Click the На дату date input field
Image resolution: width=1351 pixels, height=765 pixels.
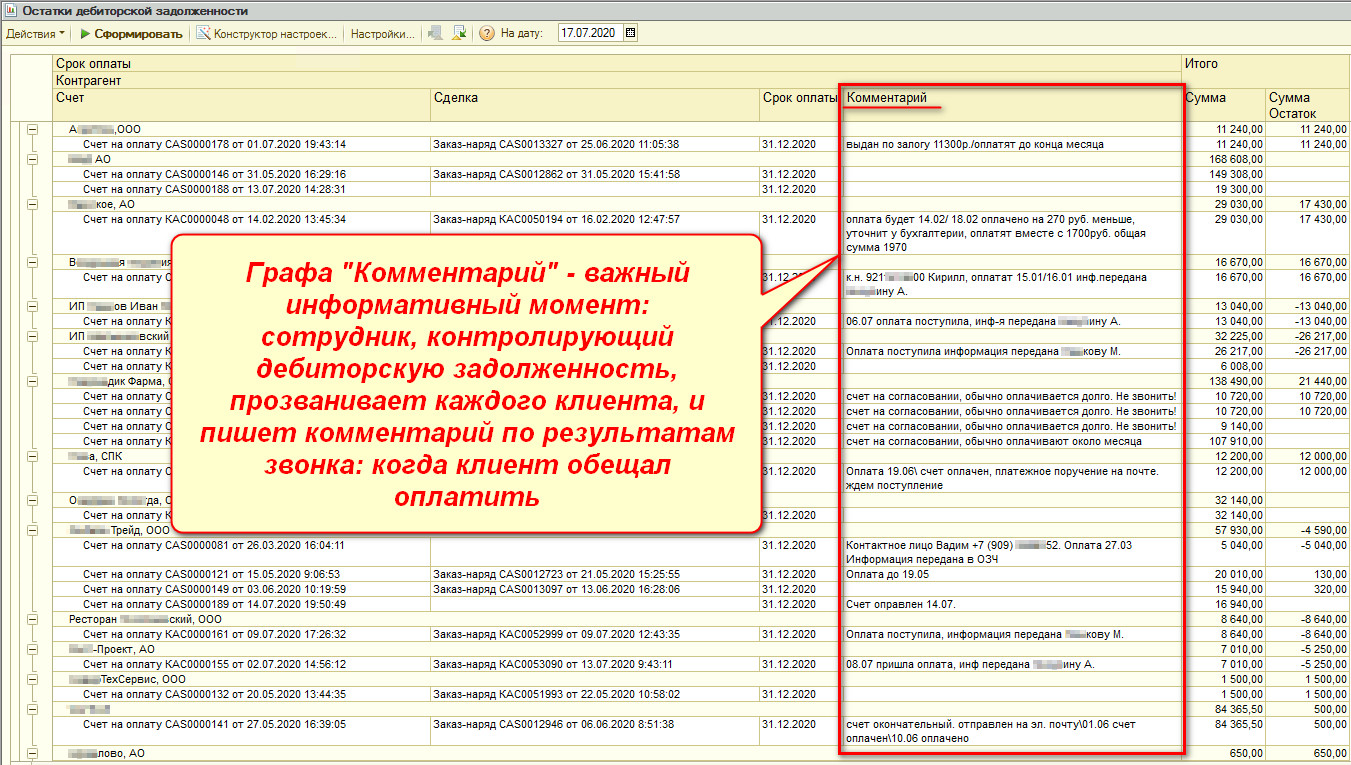point(590,33)
